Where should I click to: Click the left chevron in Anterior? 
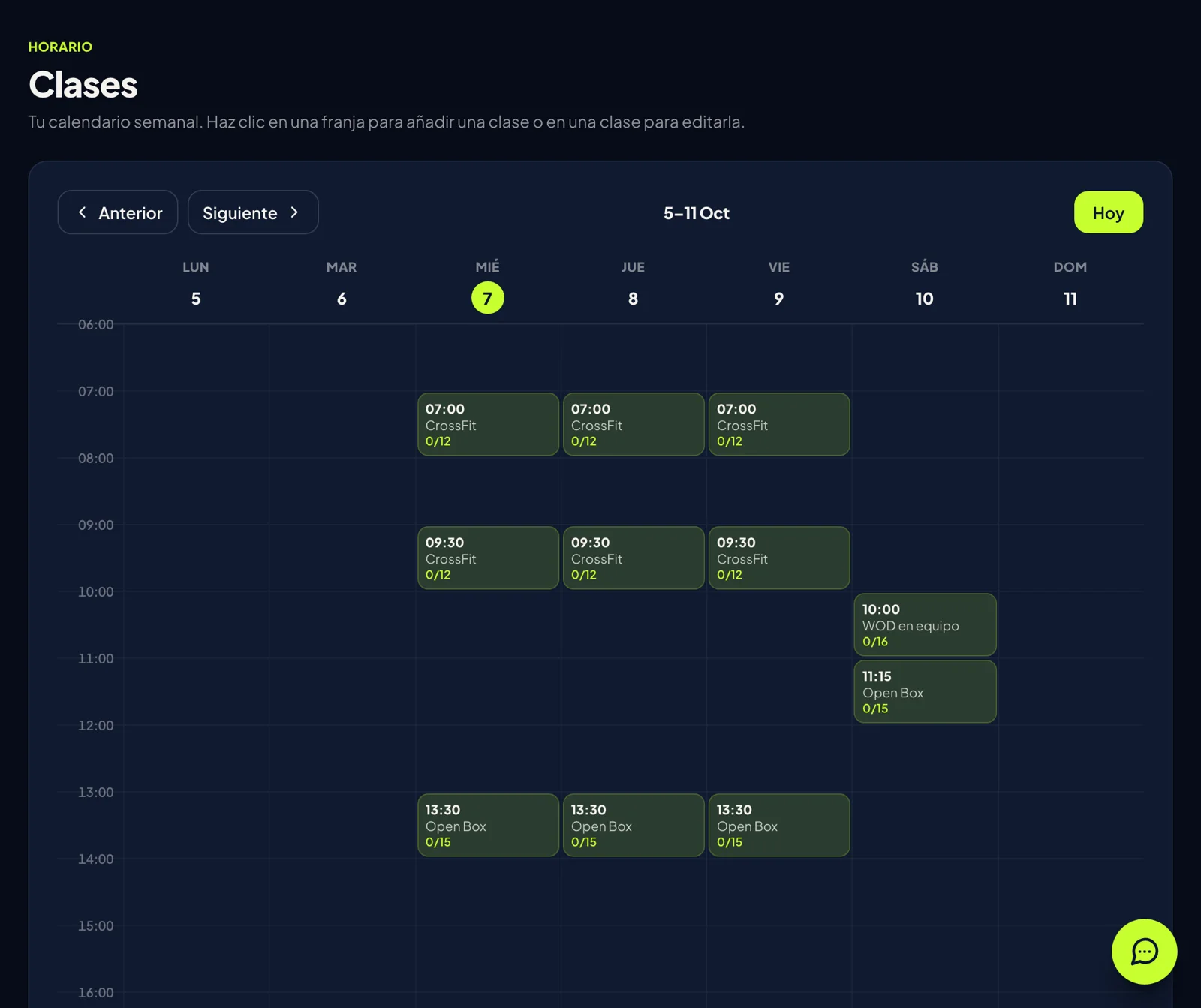click(x=83, y=212)
